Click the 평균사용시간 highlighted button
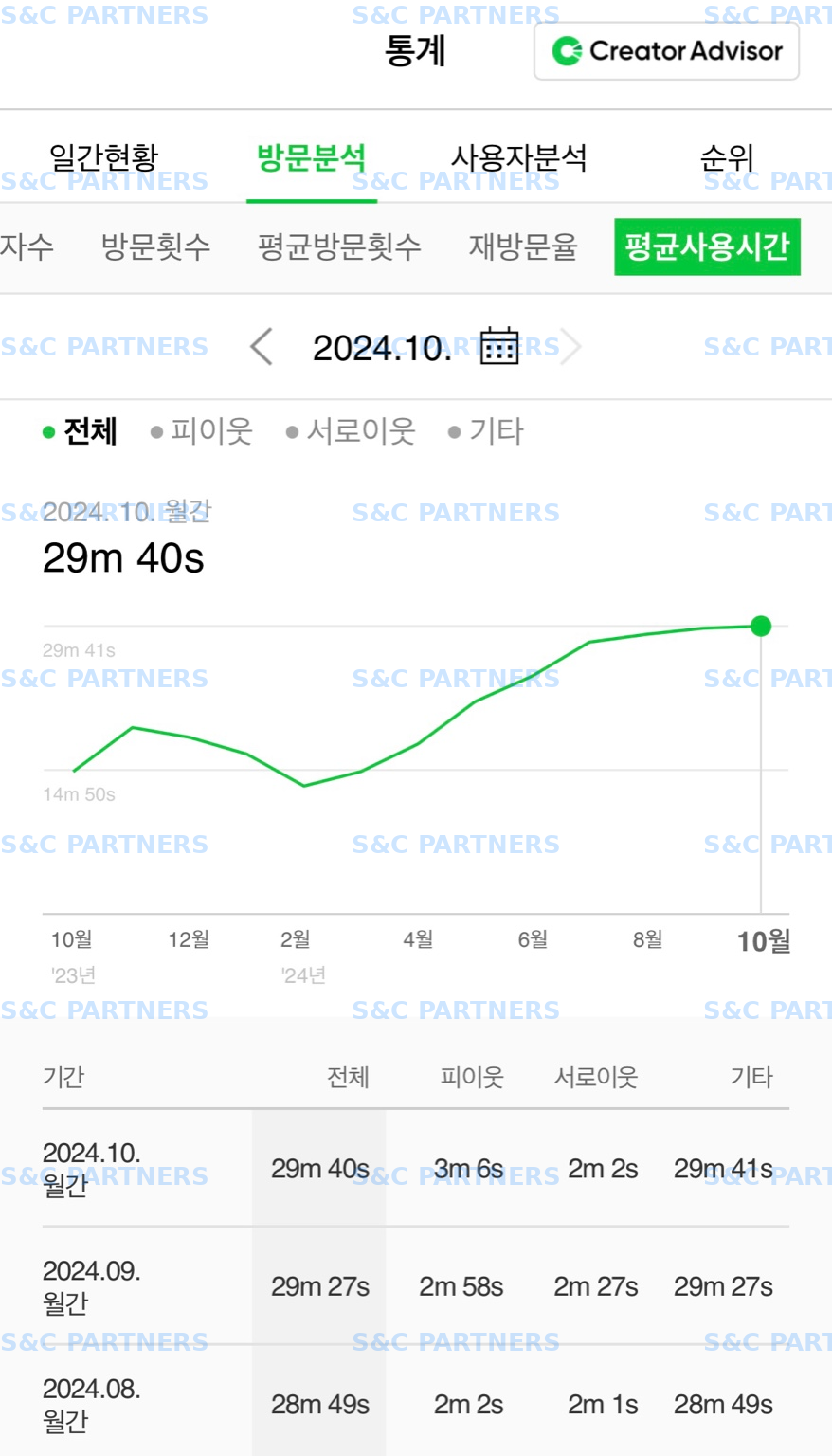832x1456 pixels. (x=707, y=247)
